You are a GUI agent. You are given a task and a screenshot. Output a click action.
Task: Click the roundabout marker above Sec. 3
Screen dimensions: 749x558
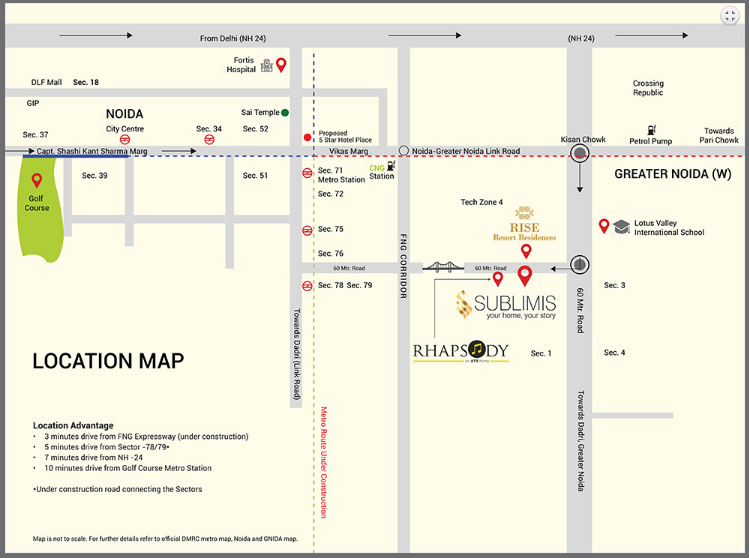pyautogui.click(x=579, y=264)
